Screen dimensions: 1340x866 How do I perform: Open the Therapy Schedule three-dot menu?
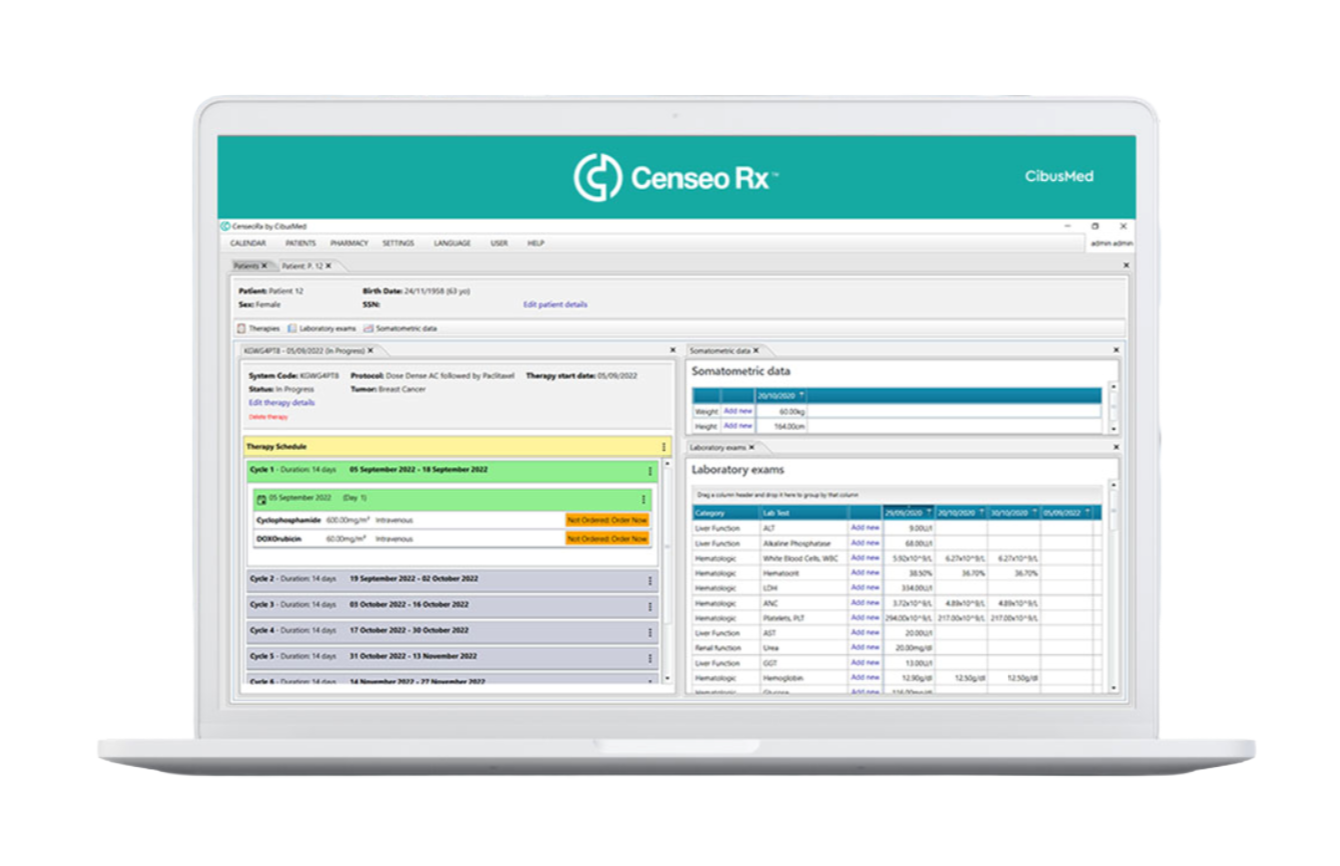(663, 447)
